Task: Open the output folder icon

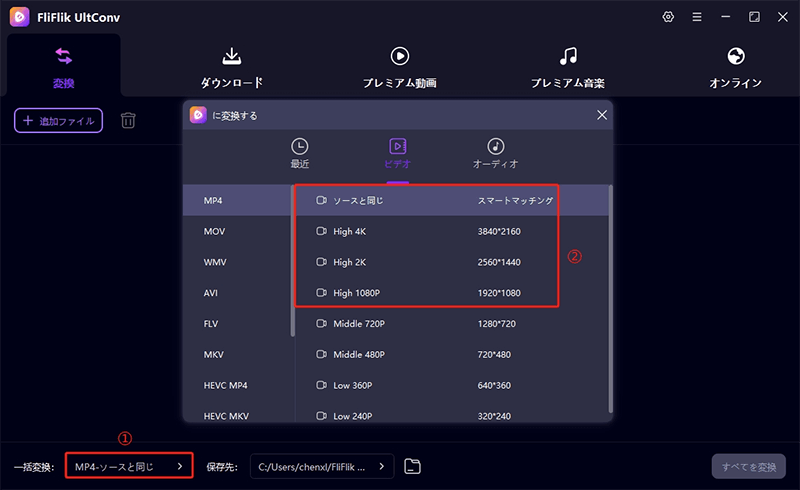Action: 413,466
